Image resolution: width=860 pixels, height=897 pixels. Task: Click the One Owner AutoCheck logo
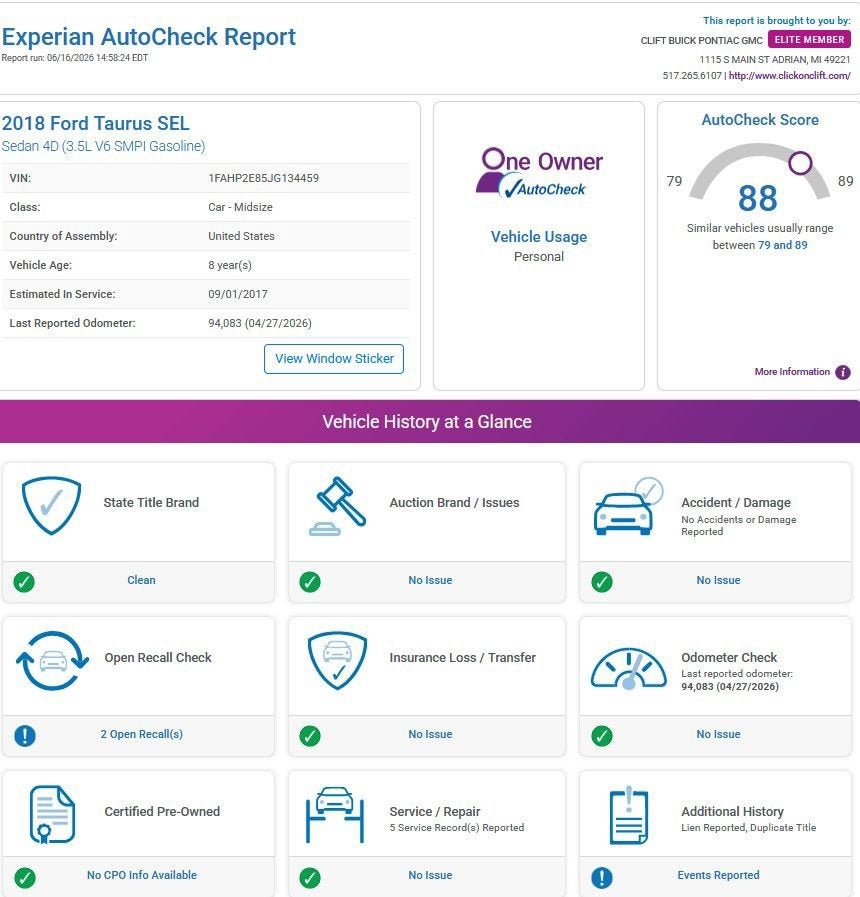pos(539,173)
